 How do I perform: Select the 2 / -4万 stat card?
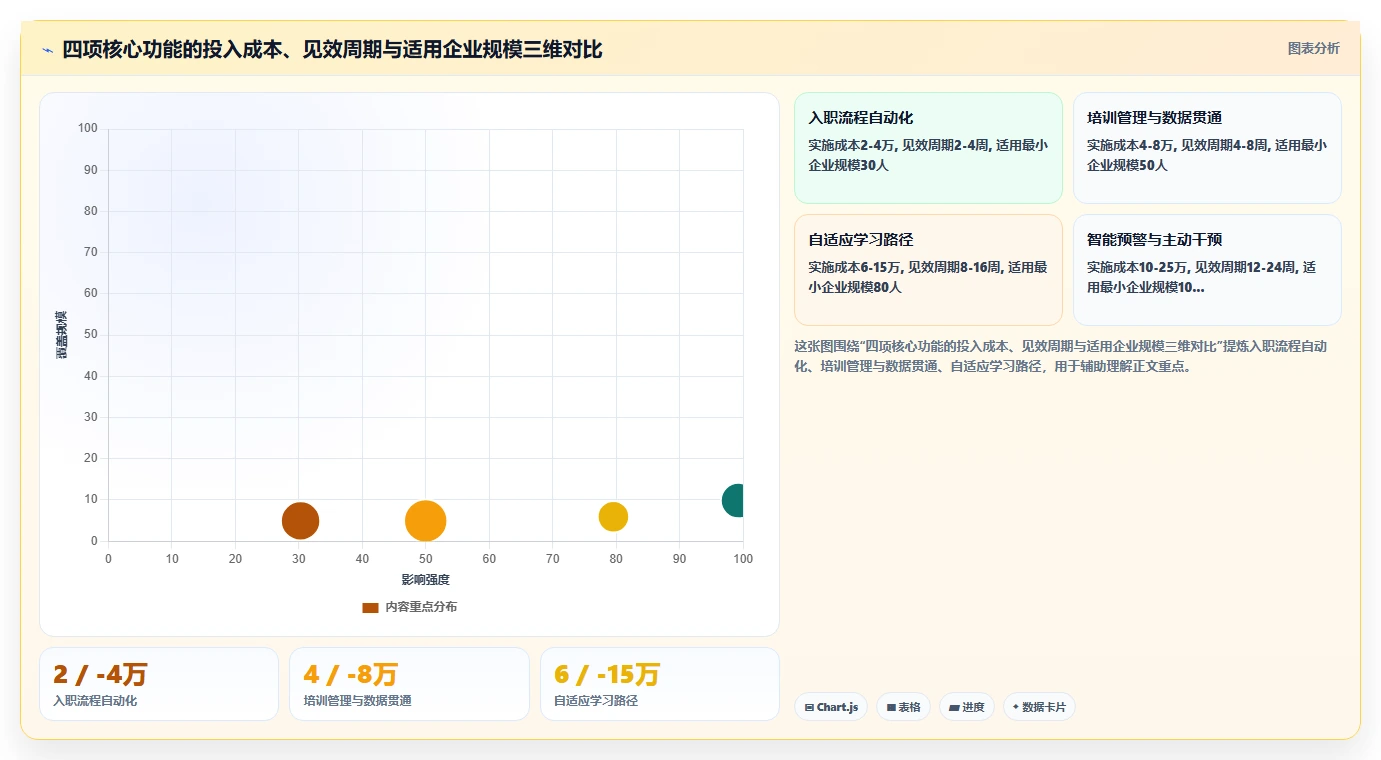(x=159, y=684)
